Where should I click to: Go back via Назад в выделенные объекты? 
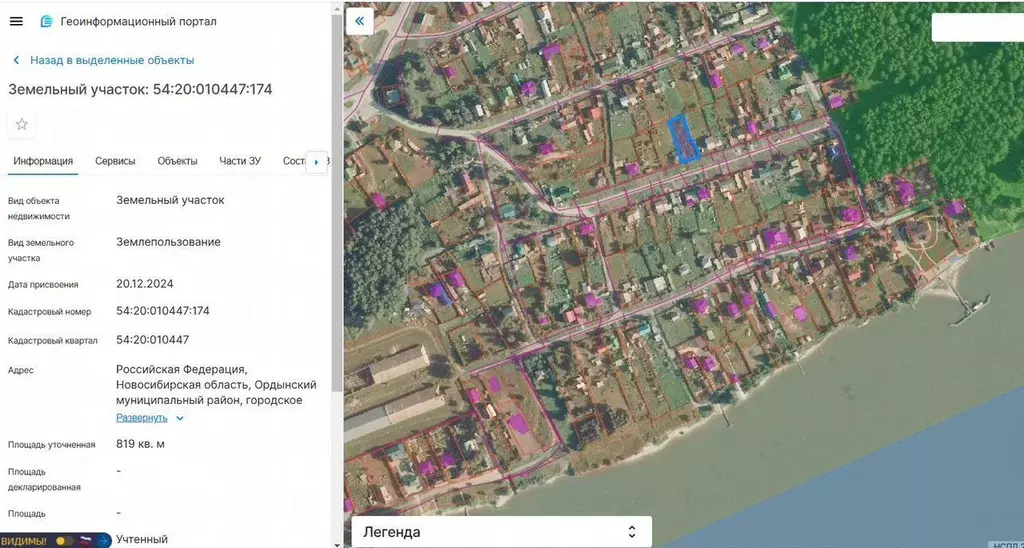point(111,60)
